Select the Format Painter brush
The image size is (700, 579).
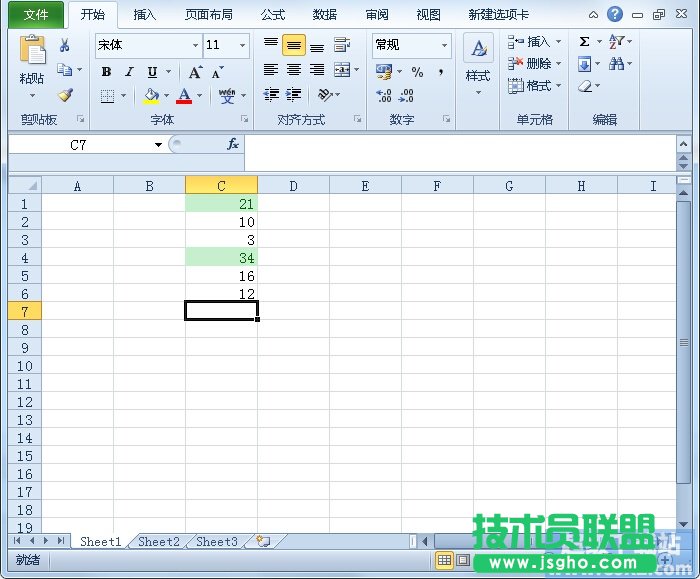65,96
